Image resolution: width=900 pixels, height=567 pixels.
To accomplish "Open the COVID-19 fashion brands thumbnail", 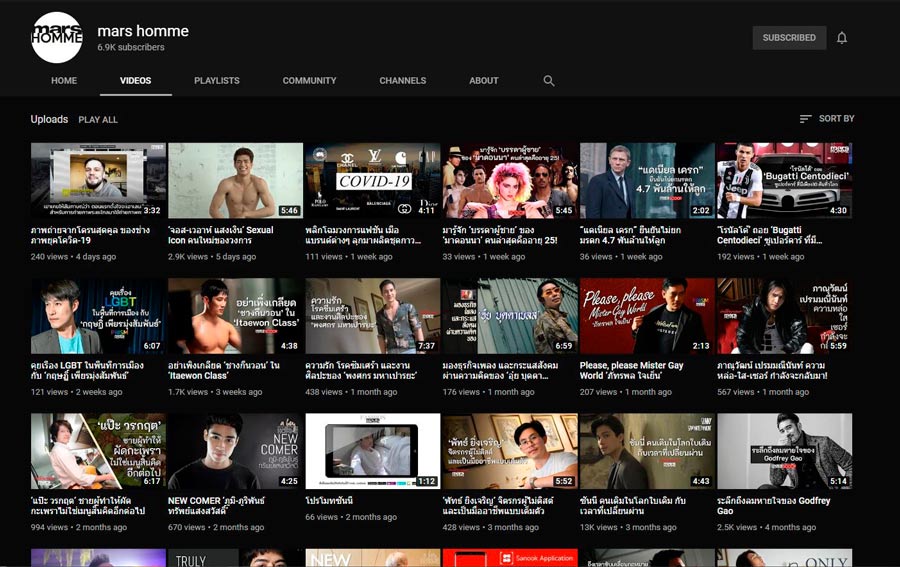I will (373, 181).
